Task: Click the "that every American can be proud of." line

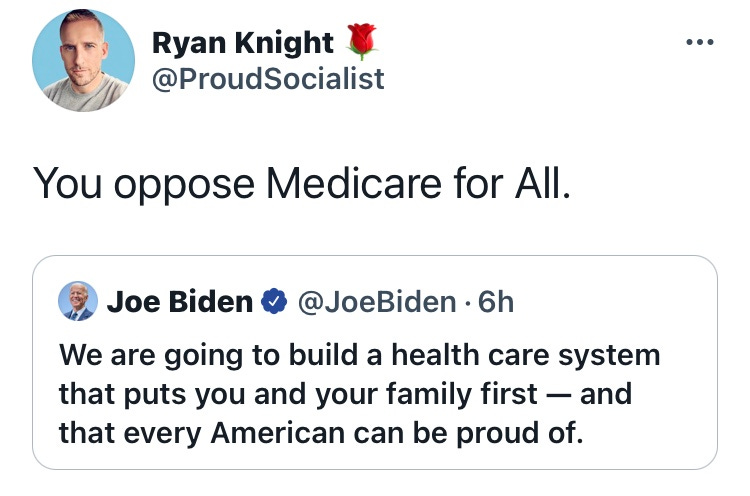Action: coord(321,434)
